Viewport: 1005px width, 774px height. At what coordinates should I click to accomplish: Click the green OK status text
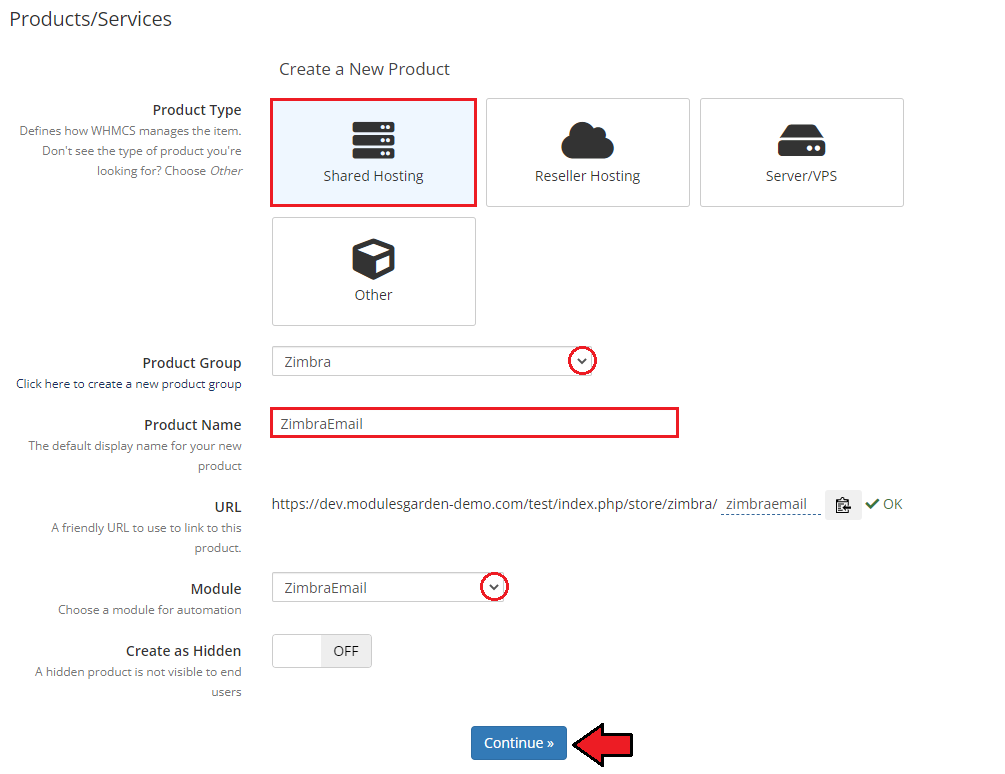892,504
